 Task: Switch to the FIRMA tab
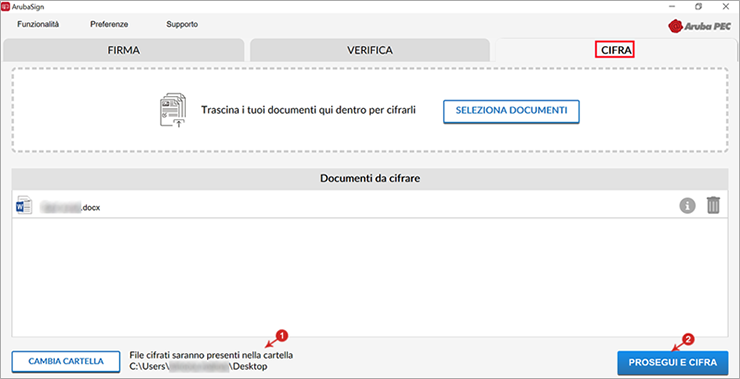tap(123, 50)
